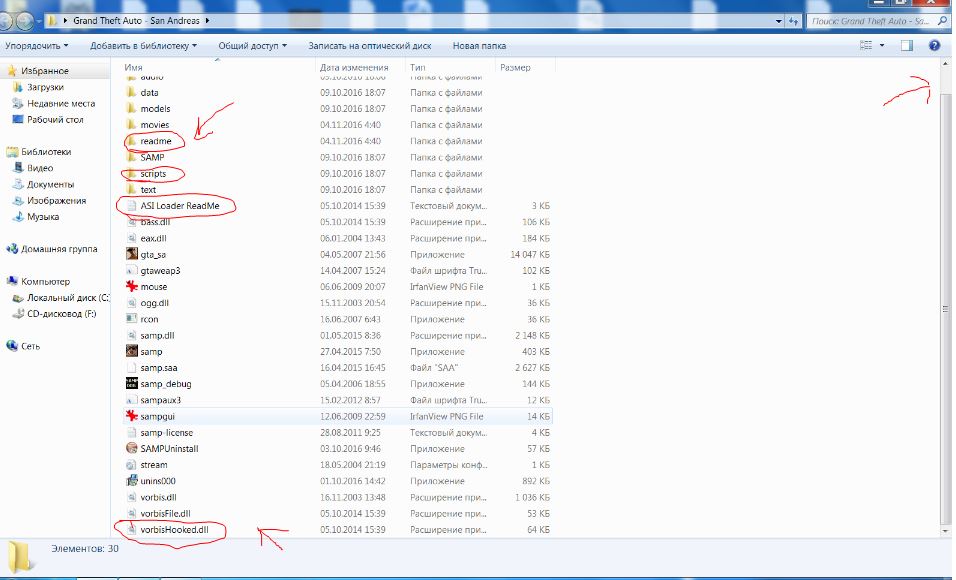Screen dimensions: 956x580
Task: Click the ogg.dll file icon
Action: tap(131, 303)
